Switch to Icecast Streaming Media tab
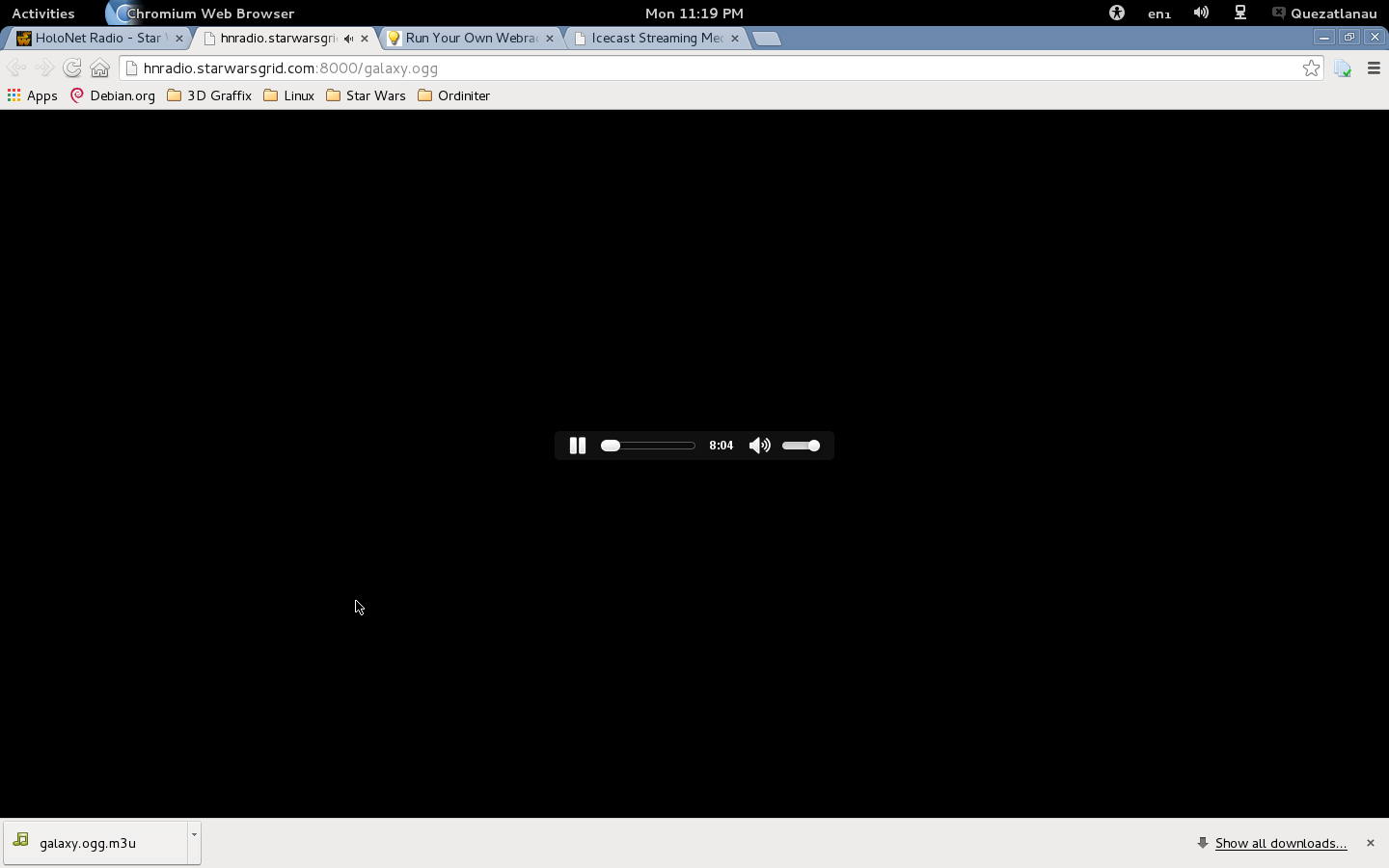 click(x=656, y=39)
